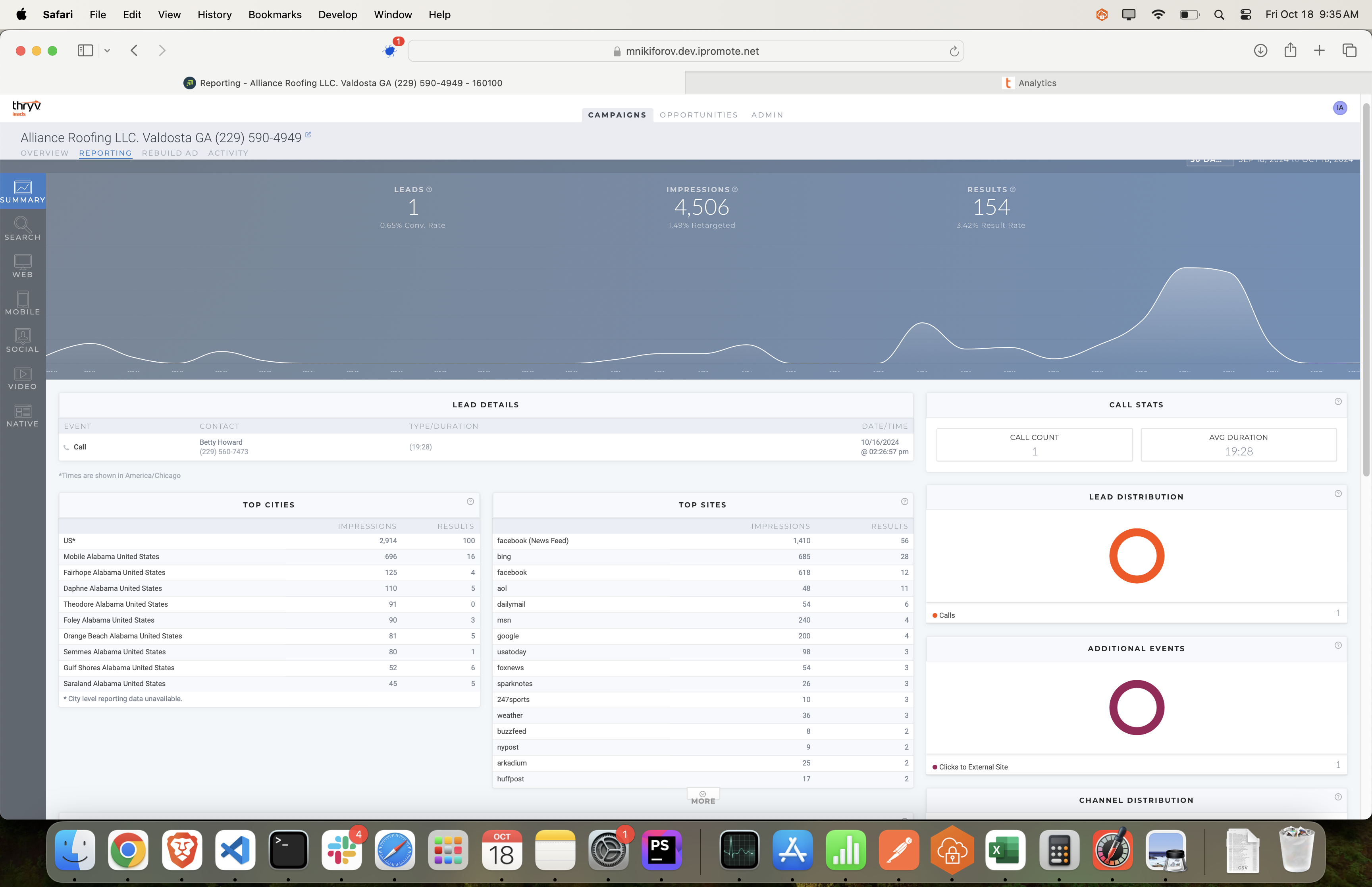
Task: Open the Activity subtab
Action: pos(228,153)
